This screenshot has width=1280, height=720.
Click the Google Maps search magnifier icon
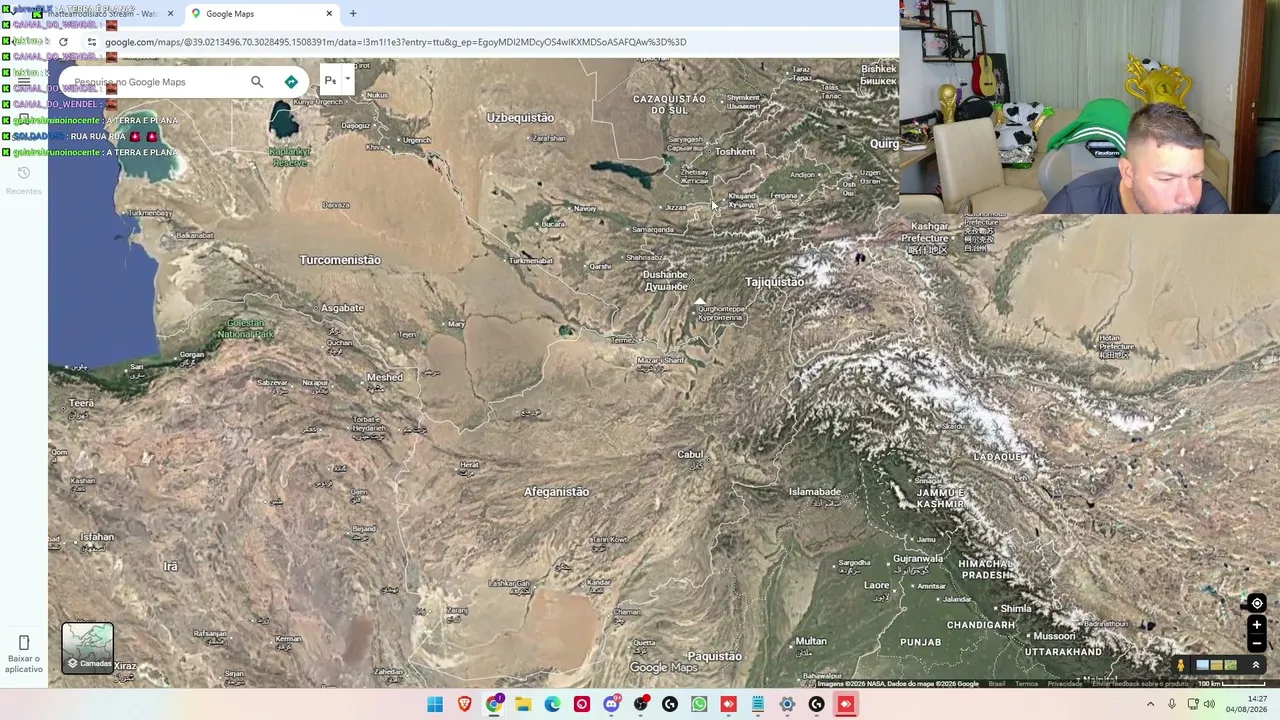(x=257, y=82)
